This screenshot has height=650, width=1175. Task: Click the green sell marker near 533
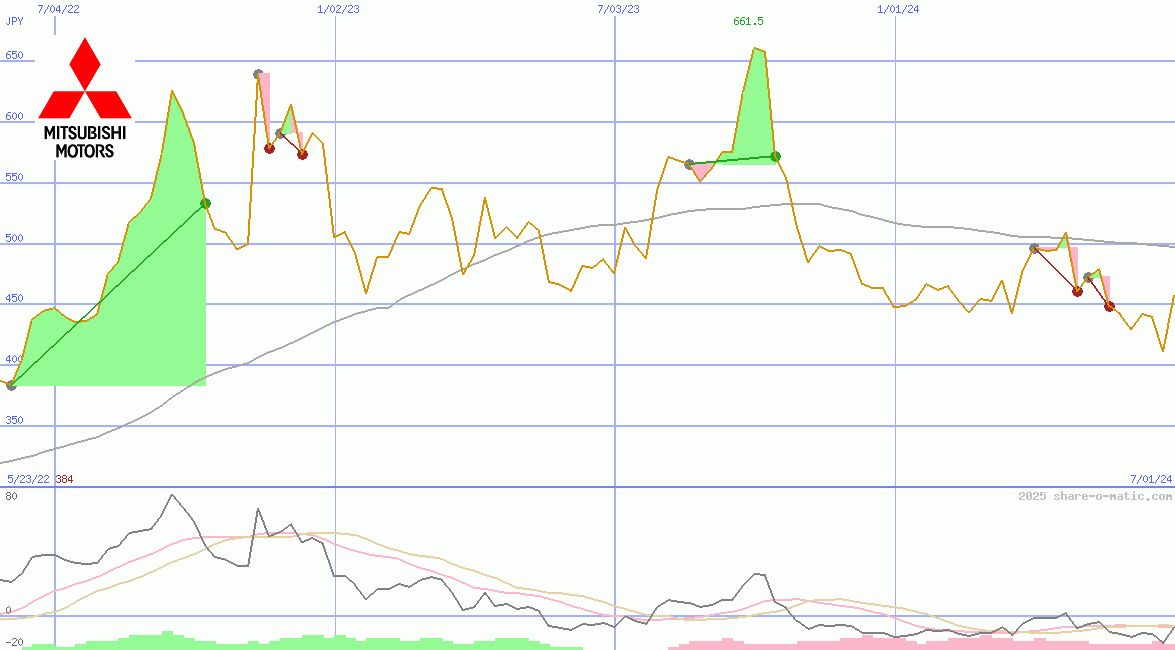(206, 203)
